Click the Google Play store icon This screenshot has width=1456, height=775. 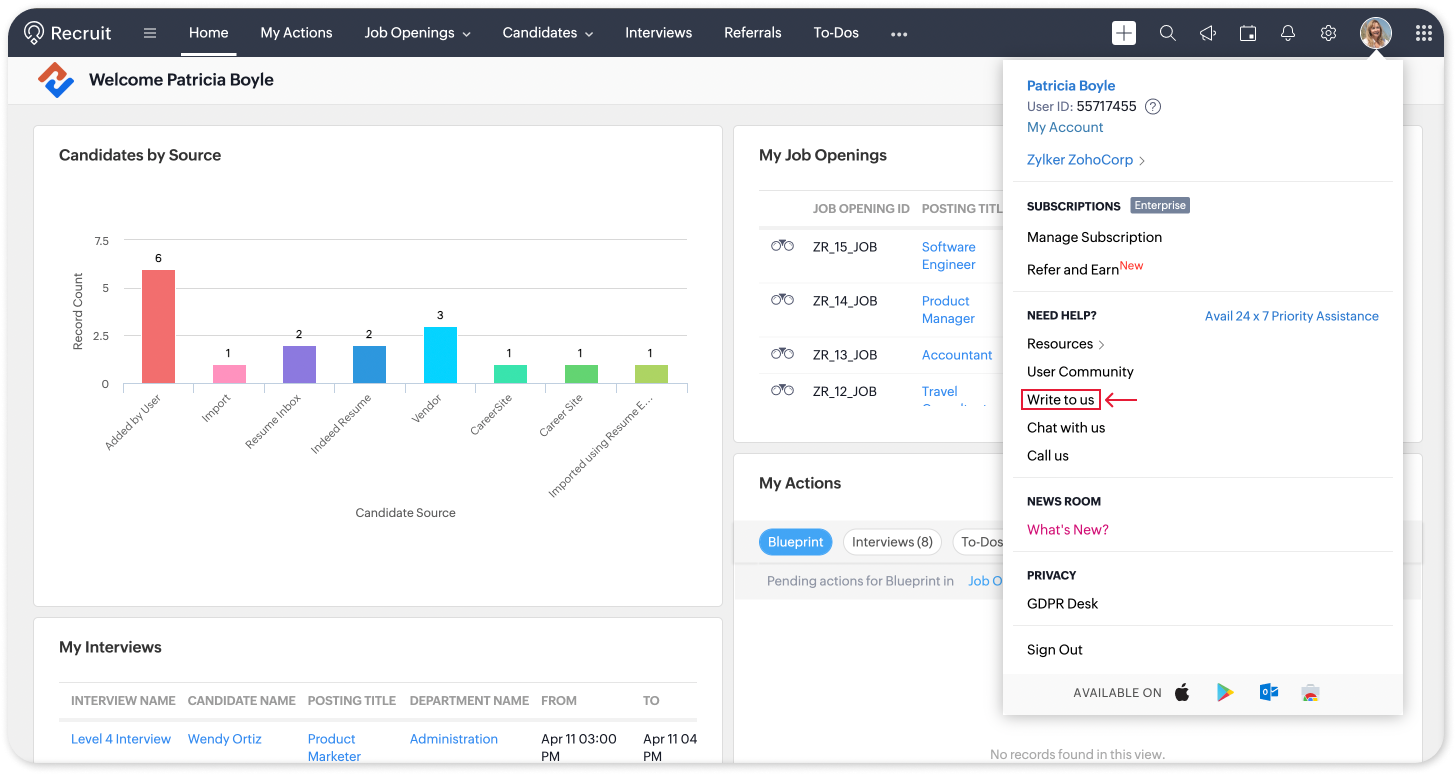(x=1225, y=693)
